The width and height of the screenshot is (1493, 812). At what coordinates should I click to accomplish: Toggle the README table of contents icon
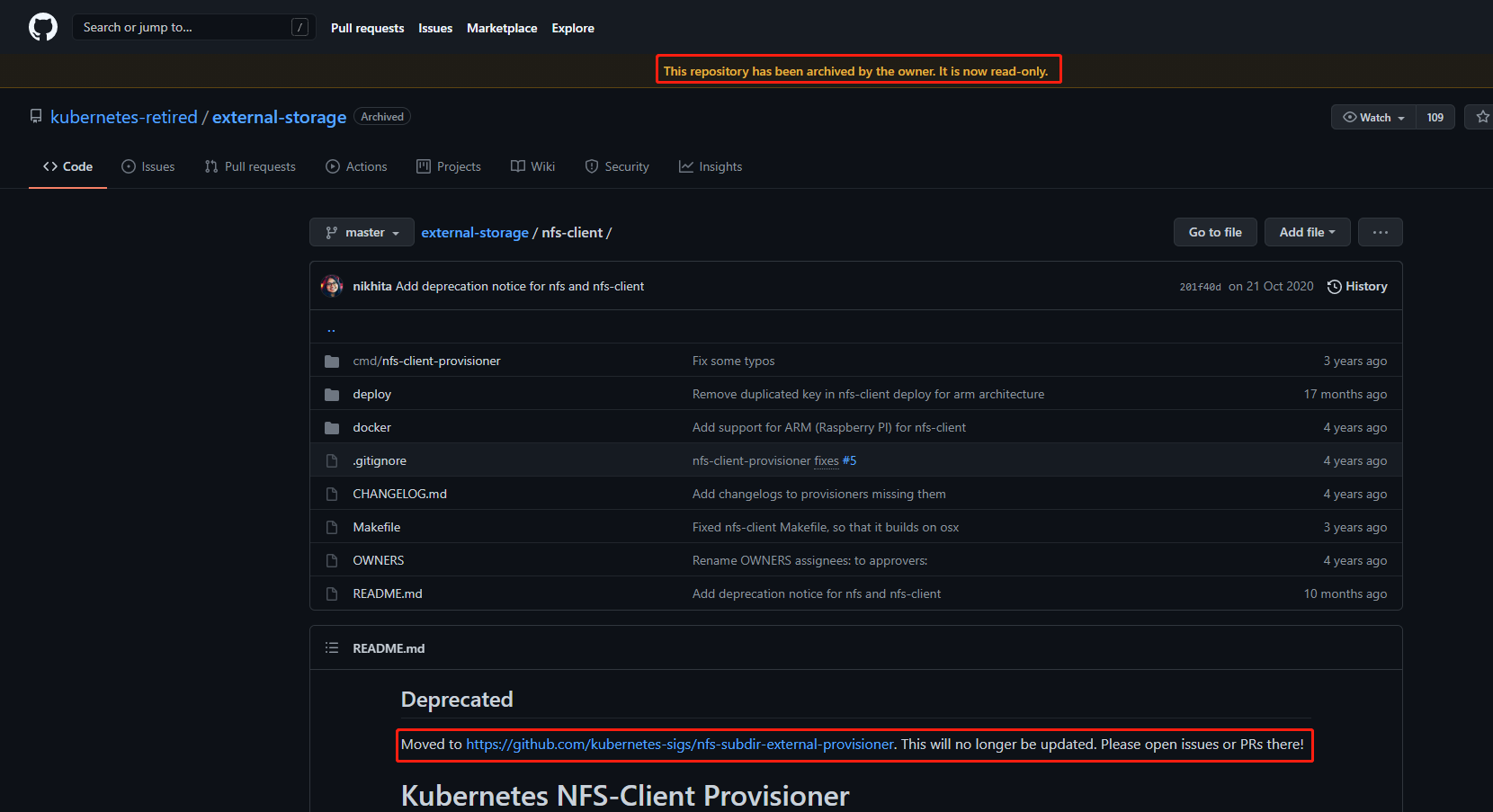pos(332,647)
